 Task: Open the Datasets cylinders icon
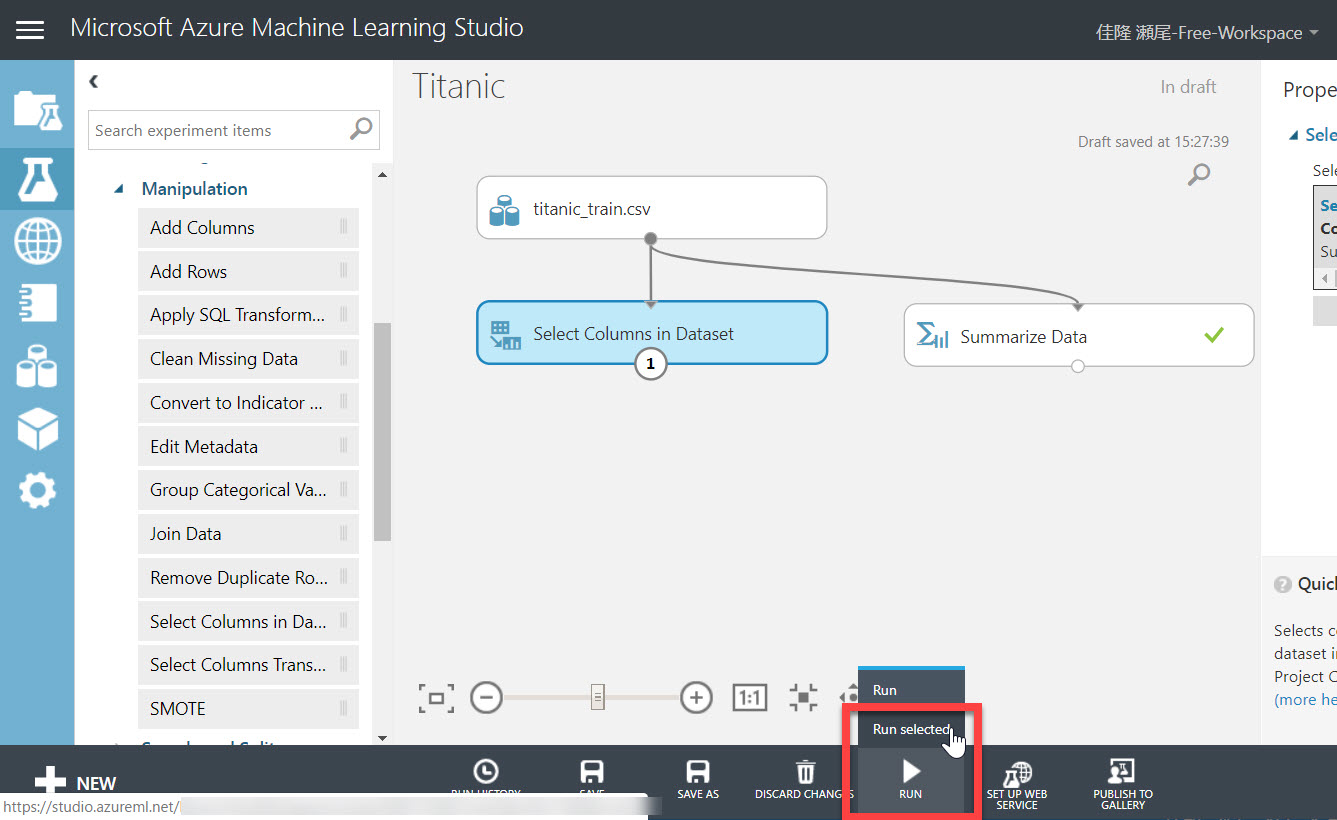pos(37,366)
